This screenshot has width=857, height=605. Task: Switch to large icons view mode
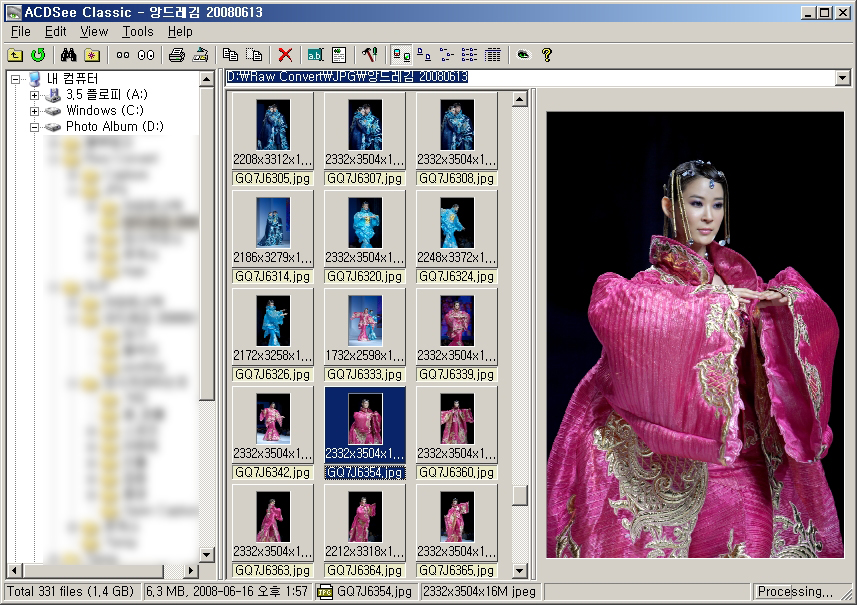(424, 55)
